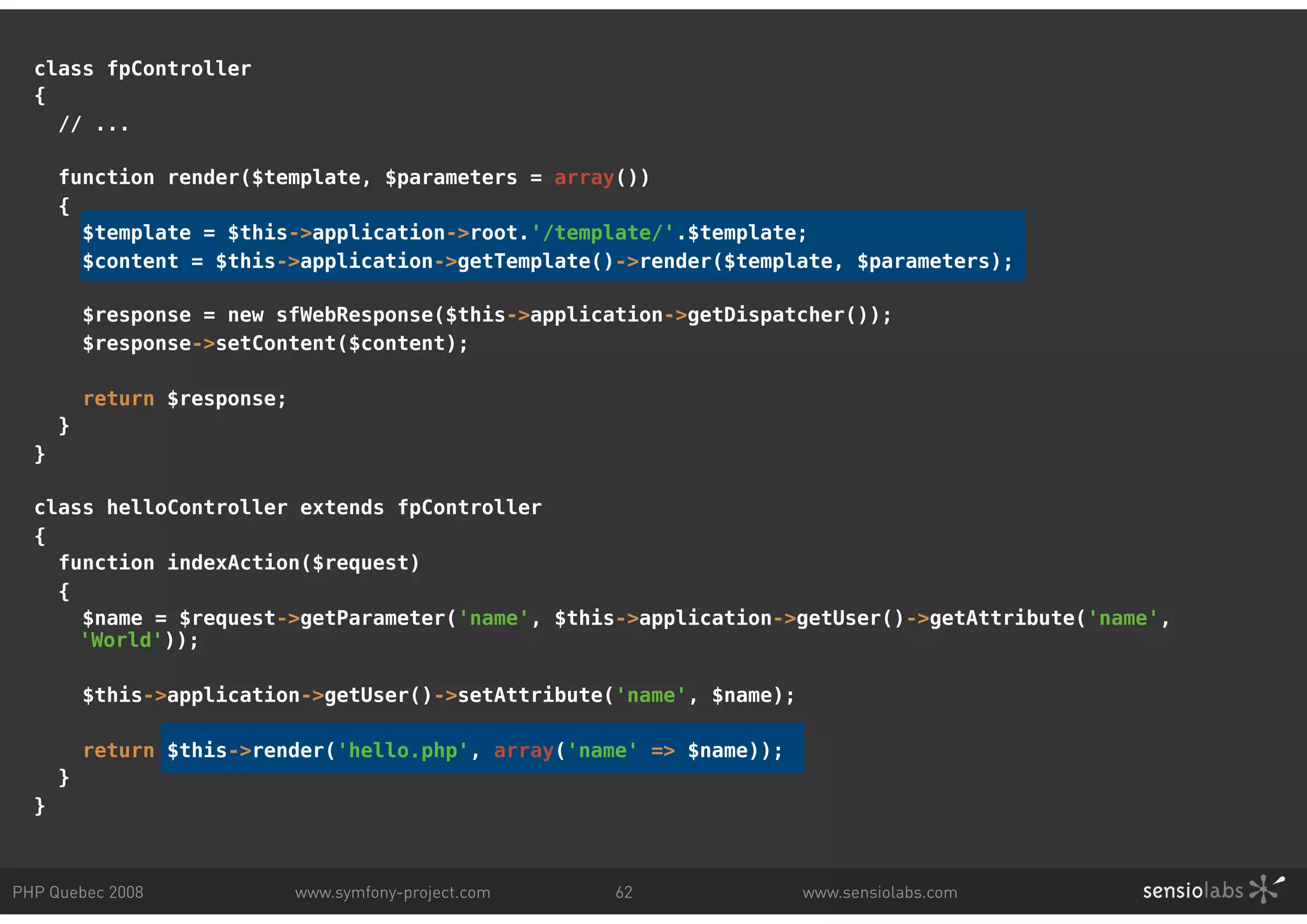
Task: Click the red array() keyword in render
Action: tap(583, 177)
